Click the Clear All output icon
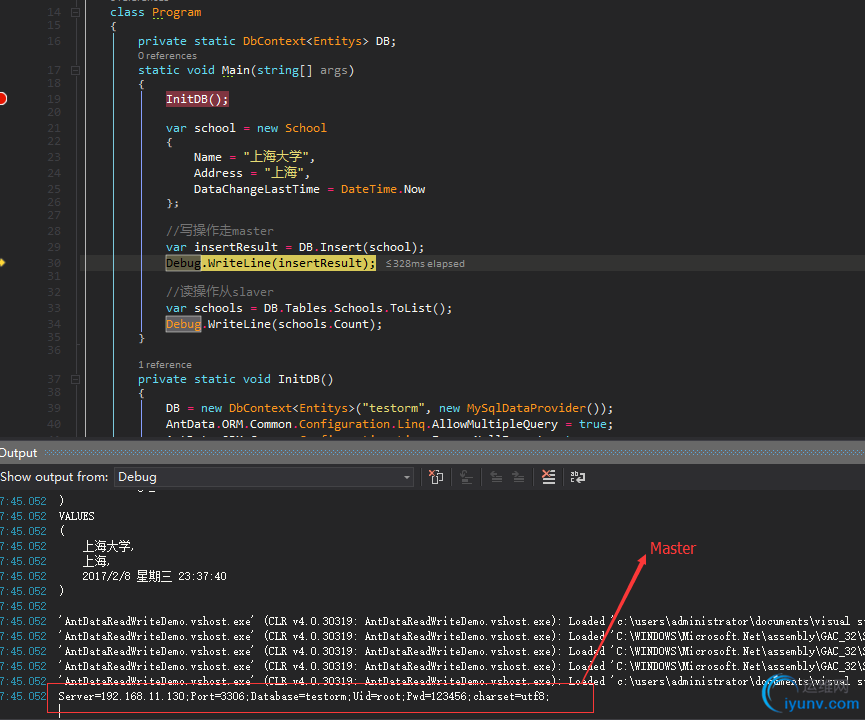The width and height of the screenshot is (865, 720). 548,477
